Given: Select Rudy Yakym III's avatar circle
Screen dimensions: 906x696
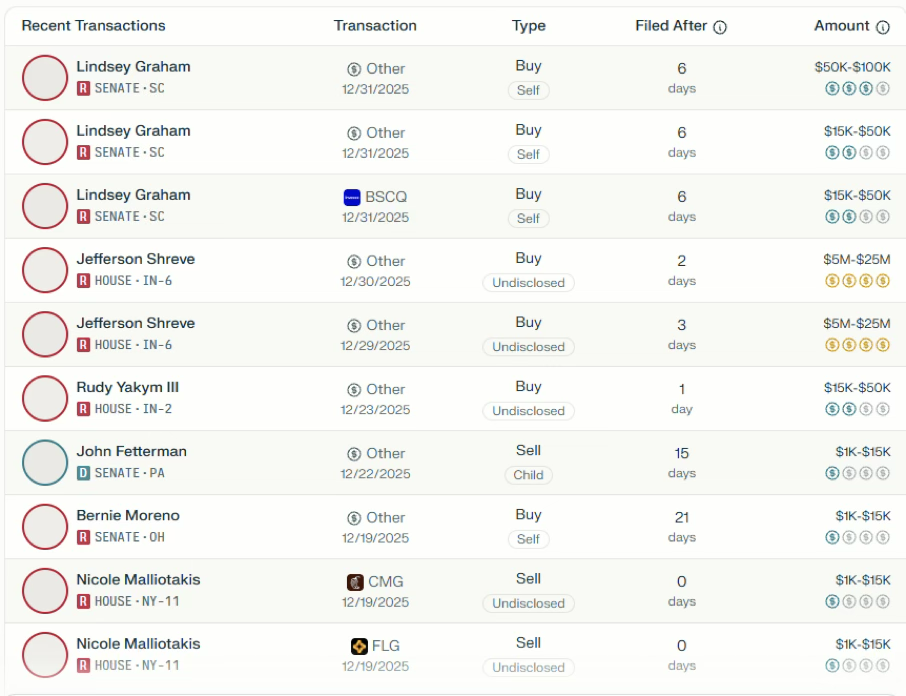Looking at the screenshot, I should [x=45, y=399].
